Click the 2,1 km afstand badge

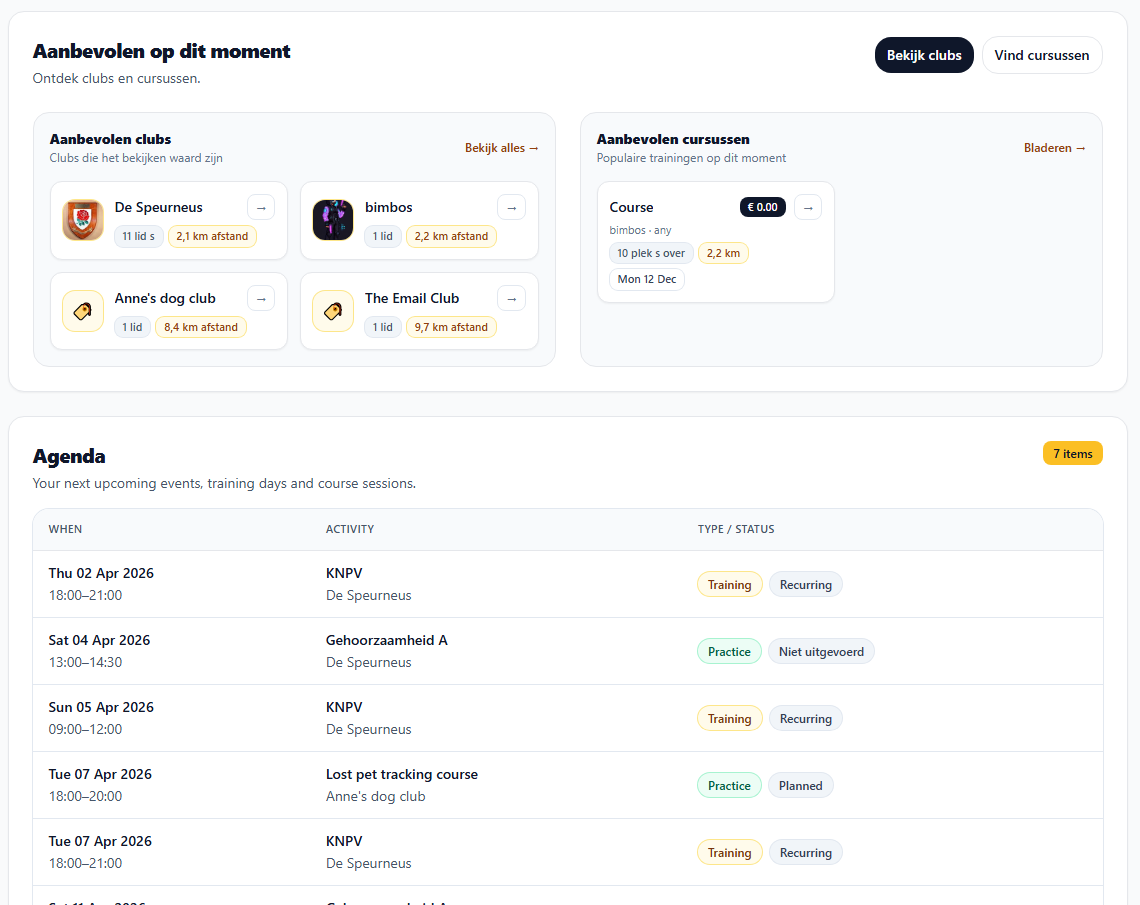click(212, 236)
